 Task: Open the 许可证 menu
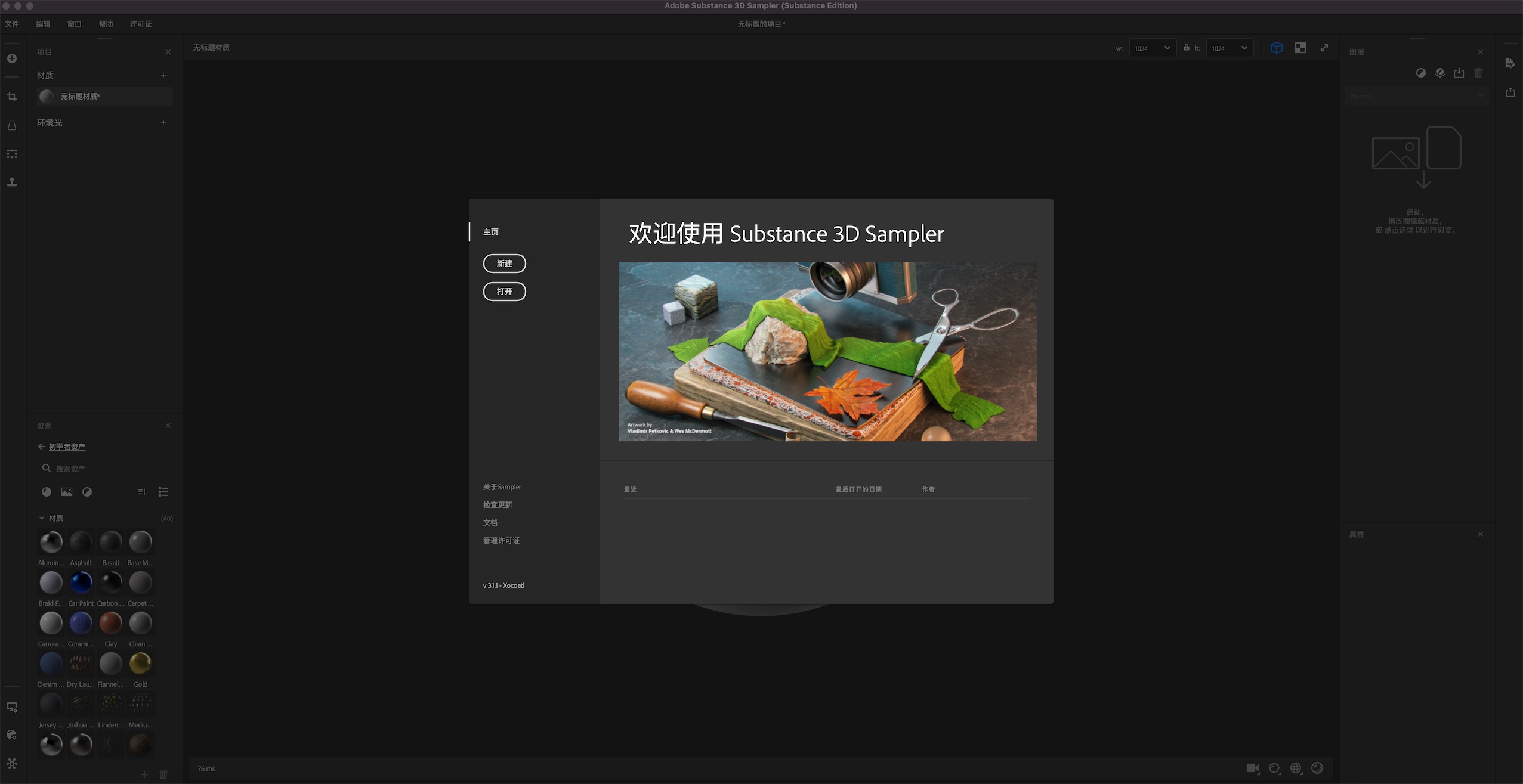[141, 24]
